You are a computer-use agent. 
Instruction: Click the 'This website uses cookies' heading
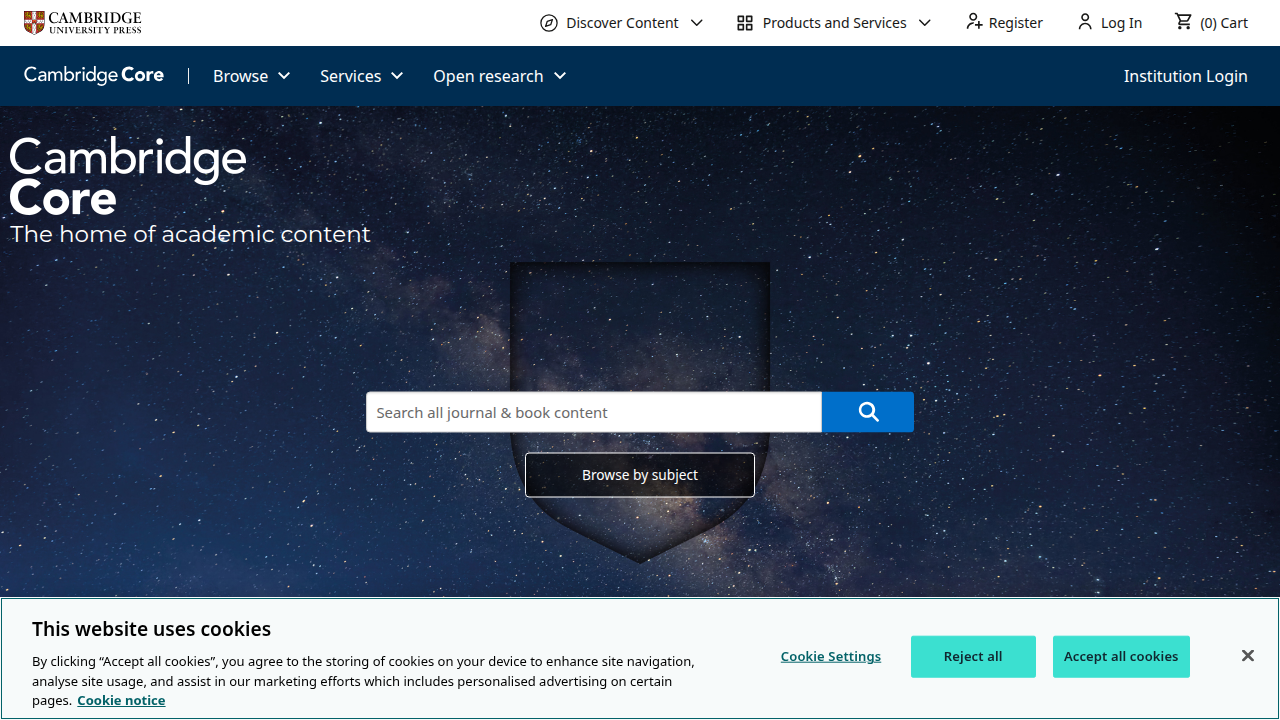pyautogui.click(x=151, y=629)
